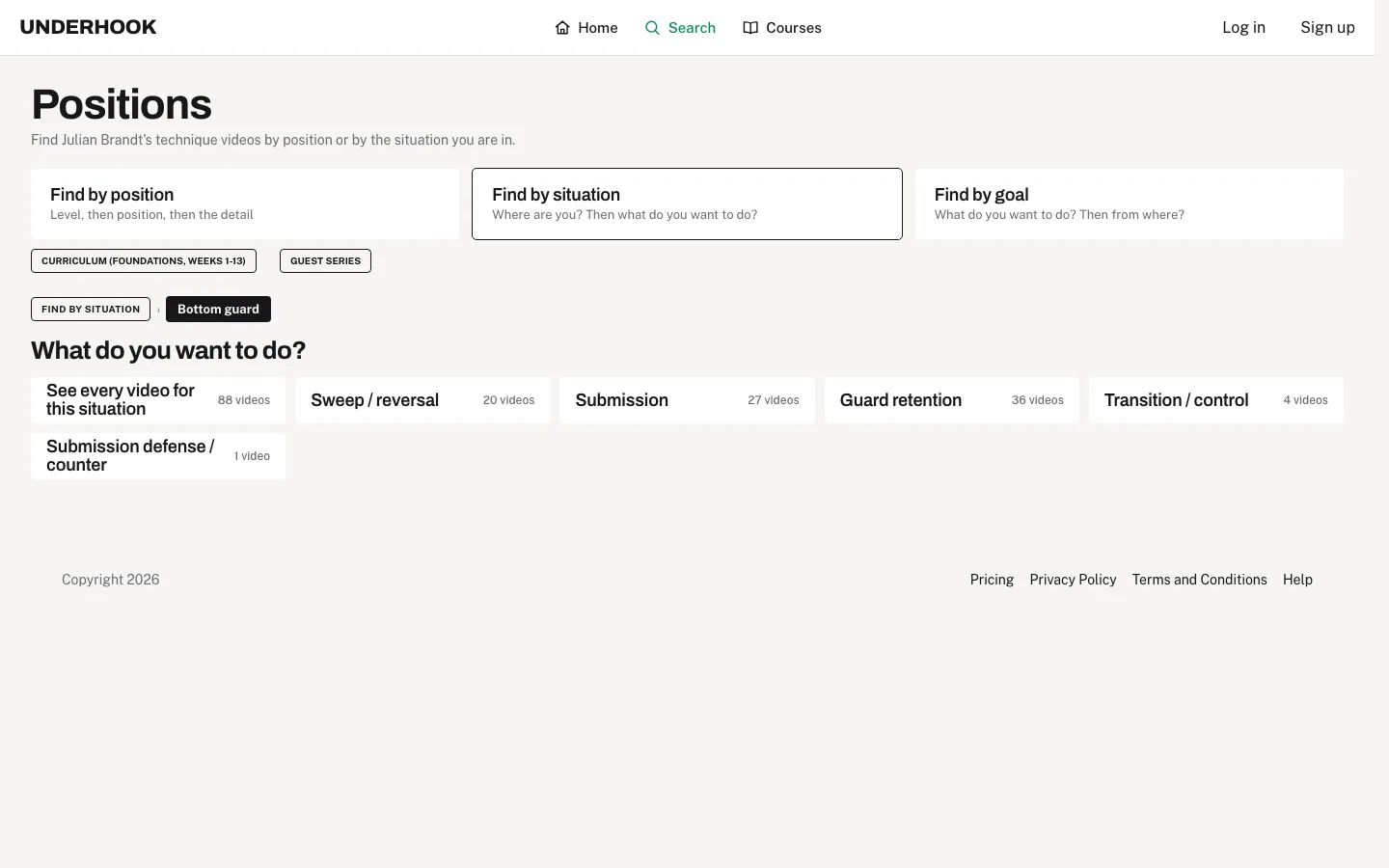
Task: Select the Find by goal card
Action: click(x=1129, y=203)
